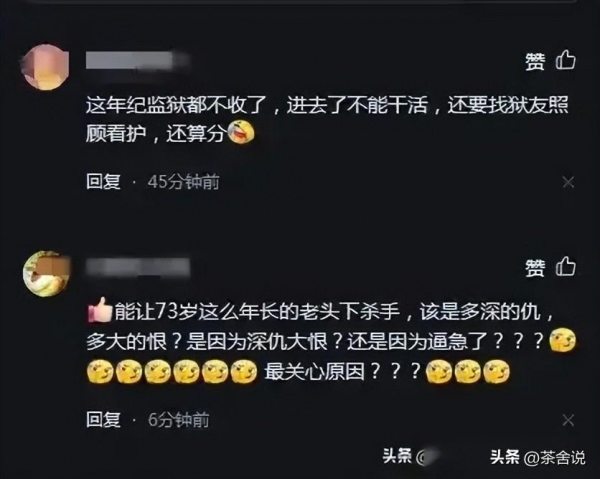Reply to the 45分钟前 comment
600x479 pixels.
coord(103,181)
